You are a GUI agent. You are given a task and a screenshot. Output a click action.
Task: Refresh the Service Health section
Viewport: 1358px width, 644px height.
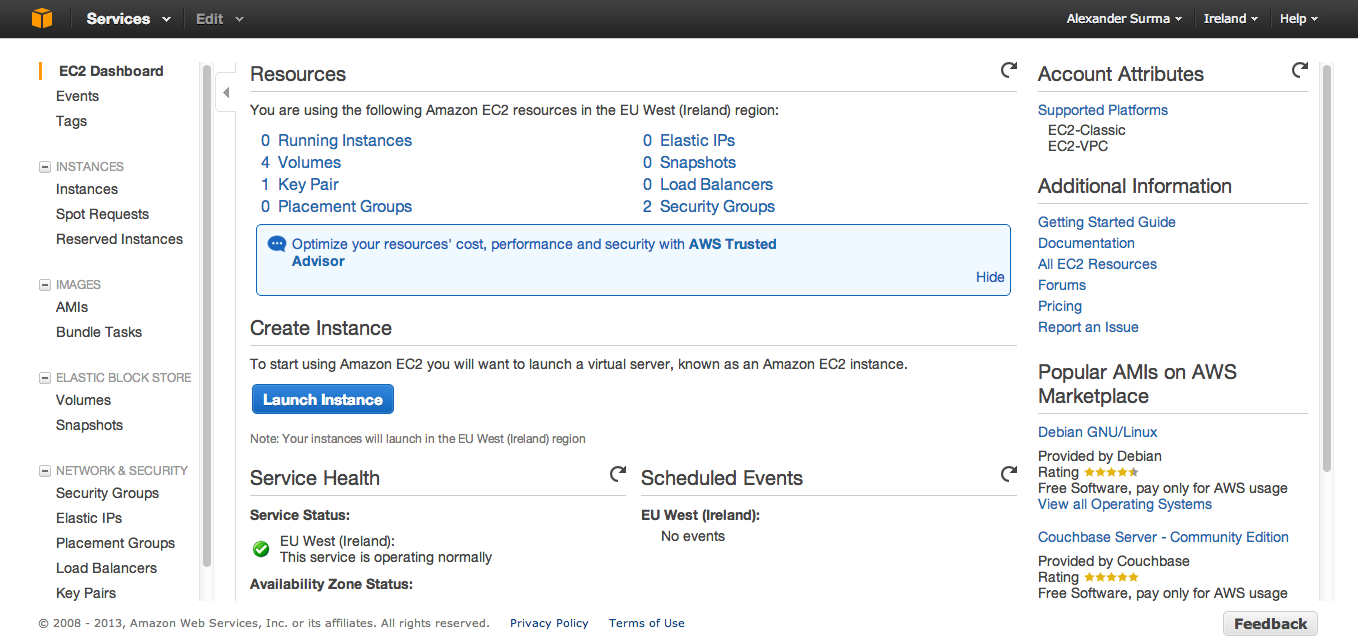point(618,474)
